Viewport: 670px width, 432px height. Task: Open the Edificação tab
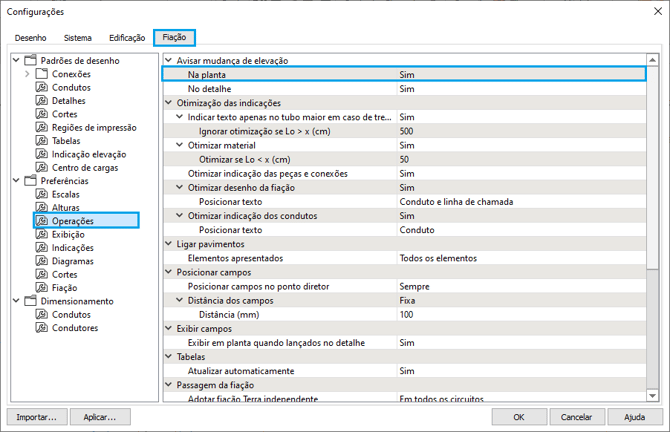tap(127, 38)
